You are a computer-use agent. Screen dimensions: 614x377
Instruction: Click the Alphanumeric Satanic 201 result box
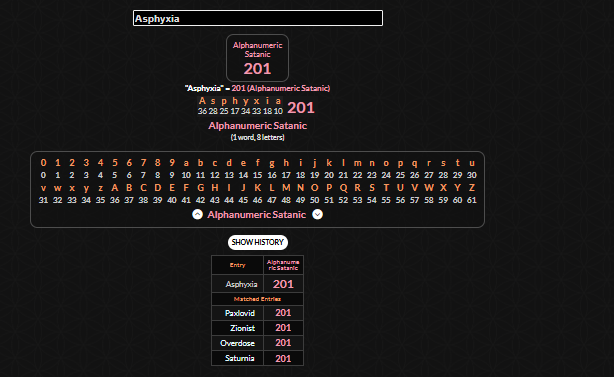point(257,58)
